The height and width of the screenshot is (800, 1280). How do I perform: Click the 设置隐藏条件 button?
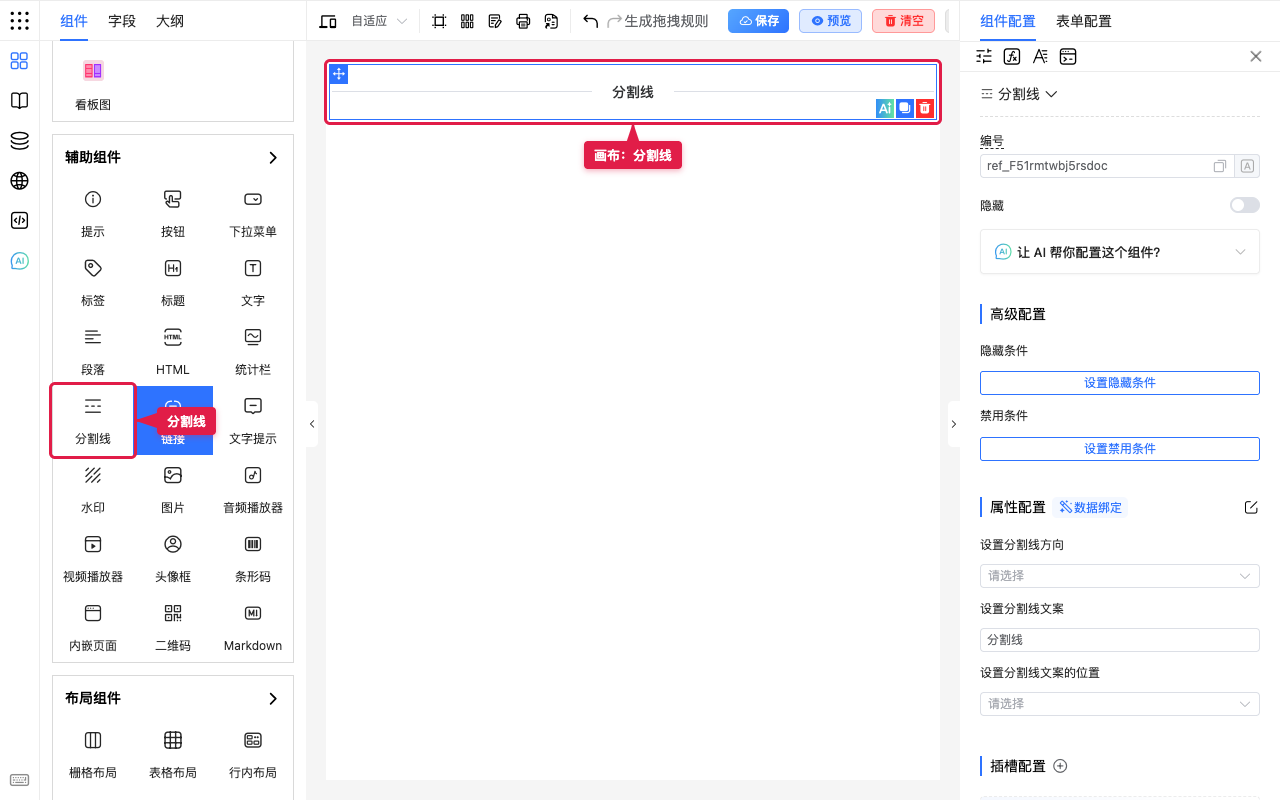point(1120,383)
